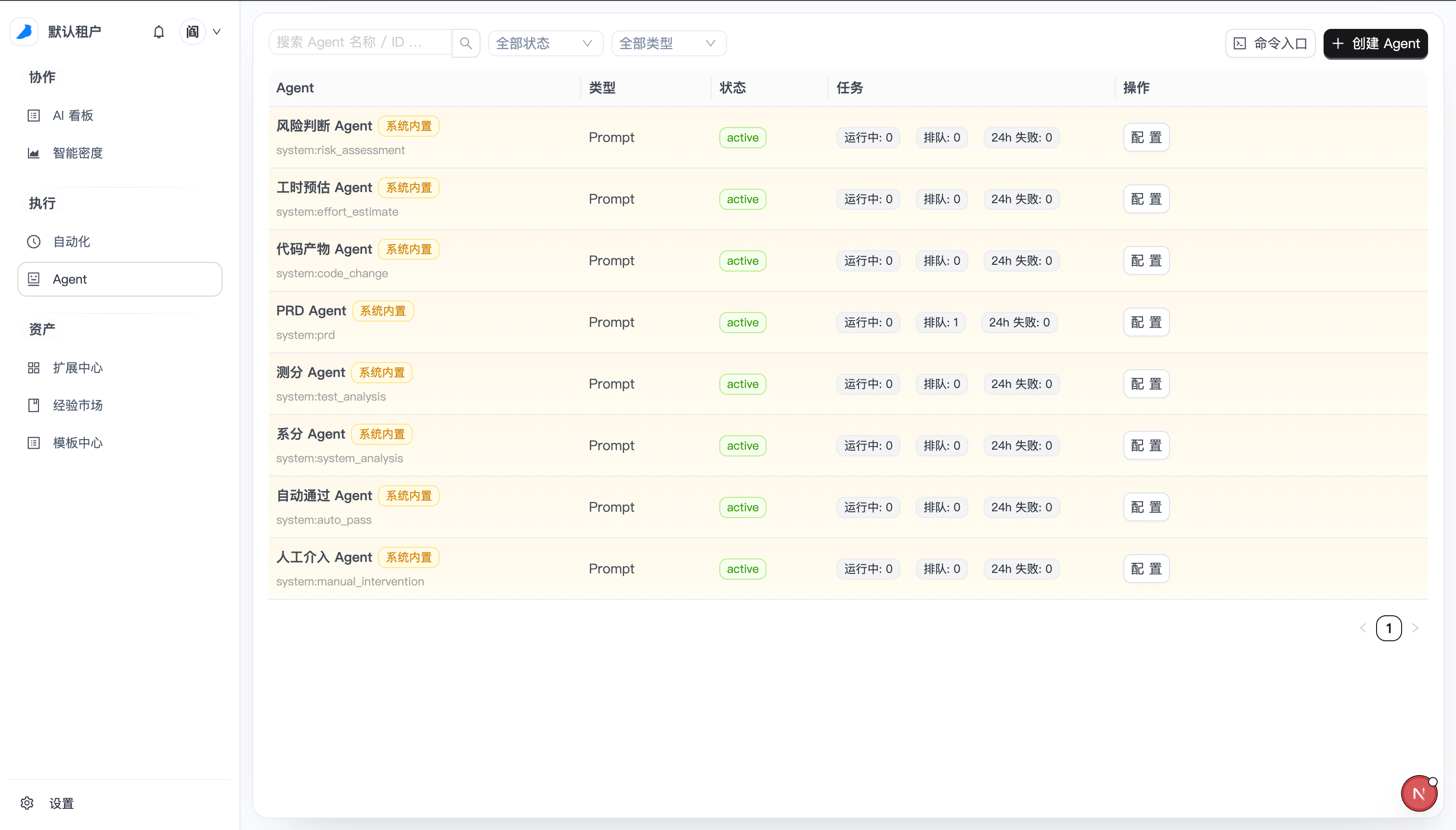Click the blue app logo icon

(24, 31)
